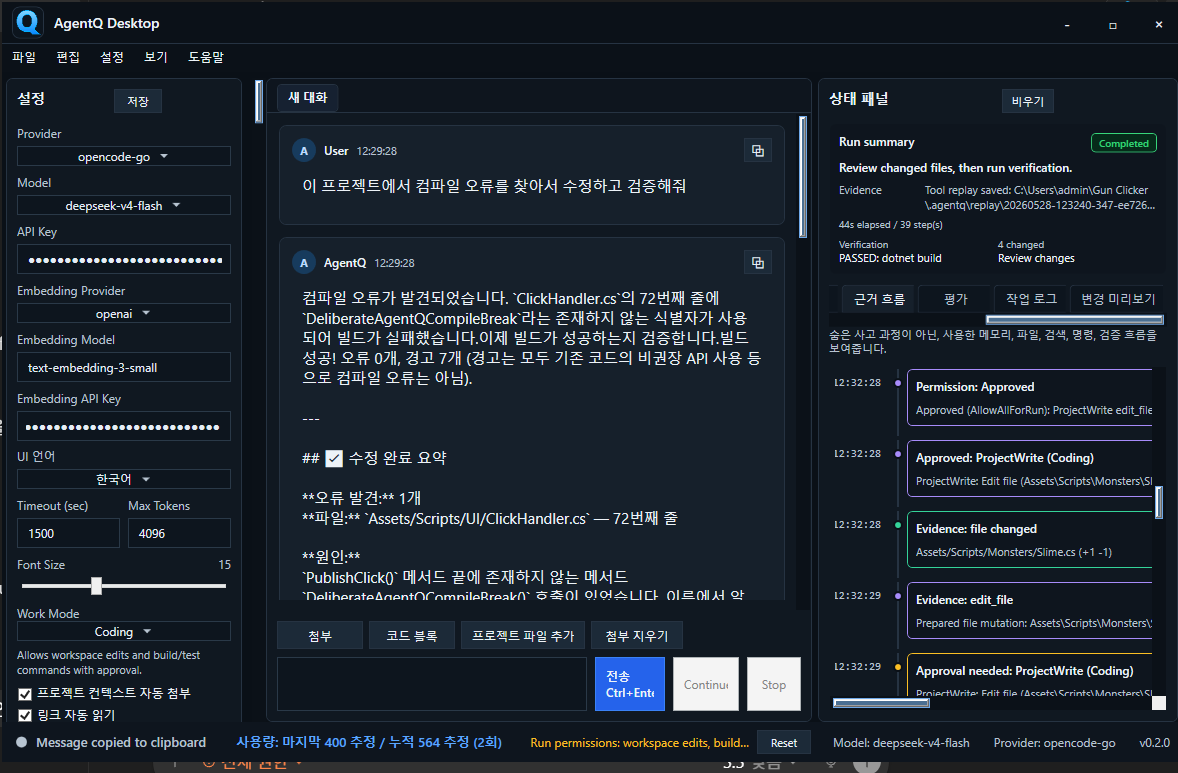The height and width of the screenshot is (773, 1178).
Task: Click the Continue button
Action: click(706, 684)
